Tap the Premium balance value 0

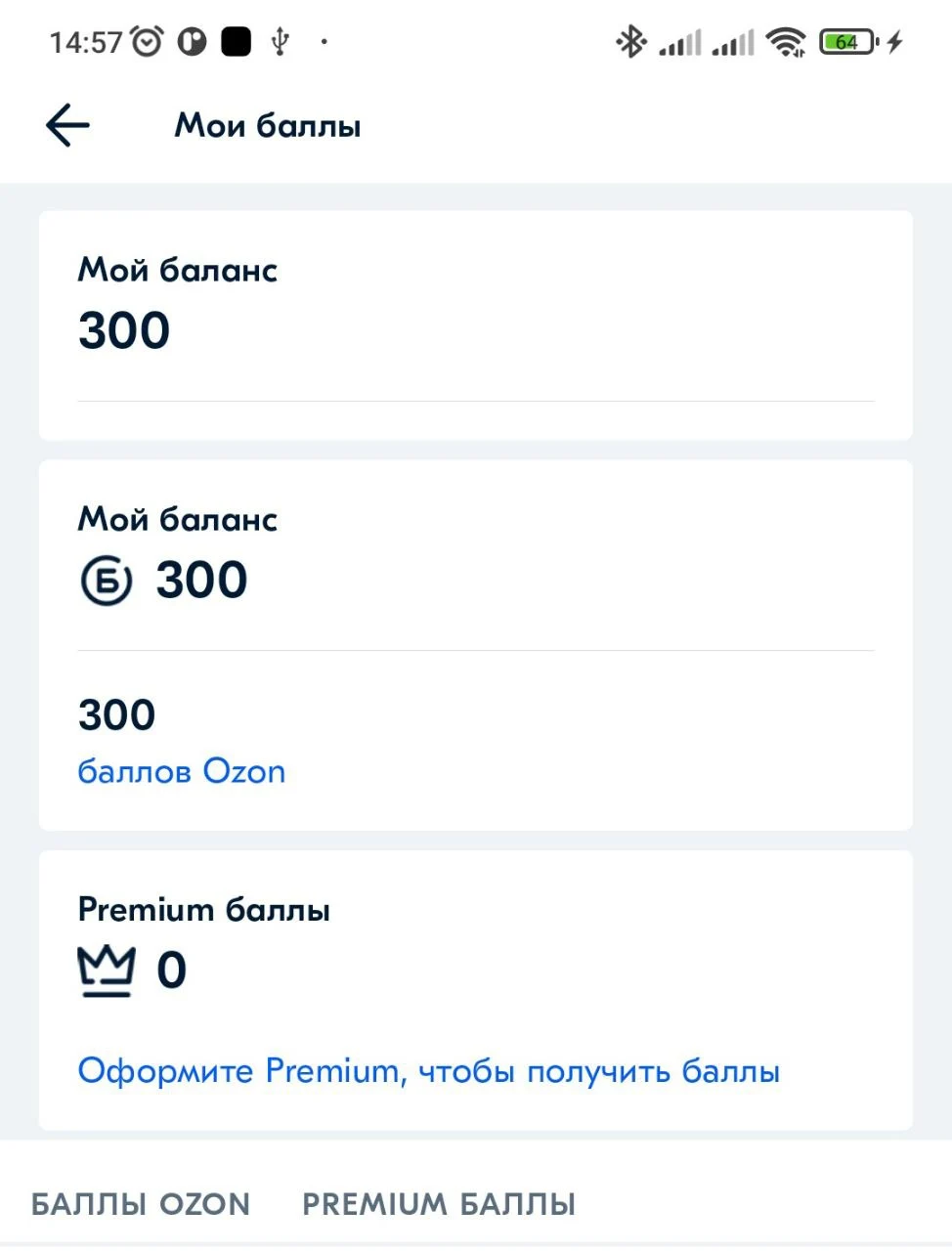(172, 971)
